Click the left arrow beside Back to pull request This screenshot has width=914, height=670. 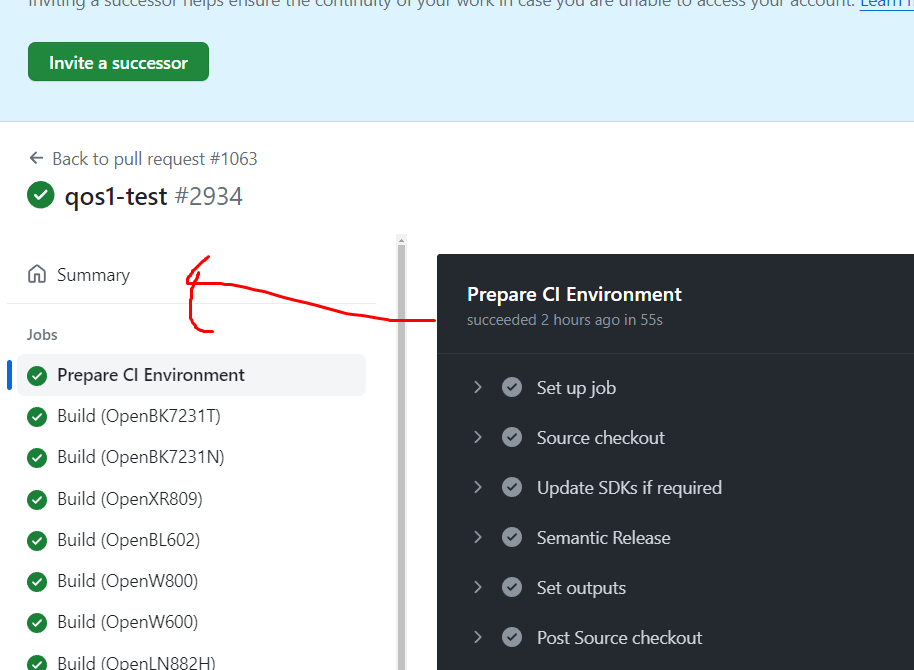point(36,158)
